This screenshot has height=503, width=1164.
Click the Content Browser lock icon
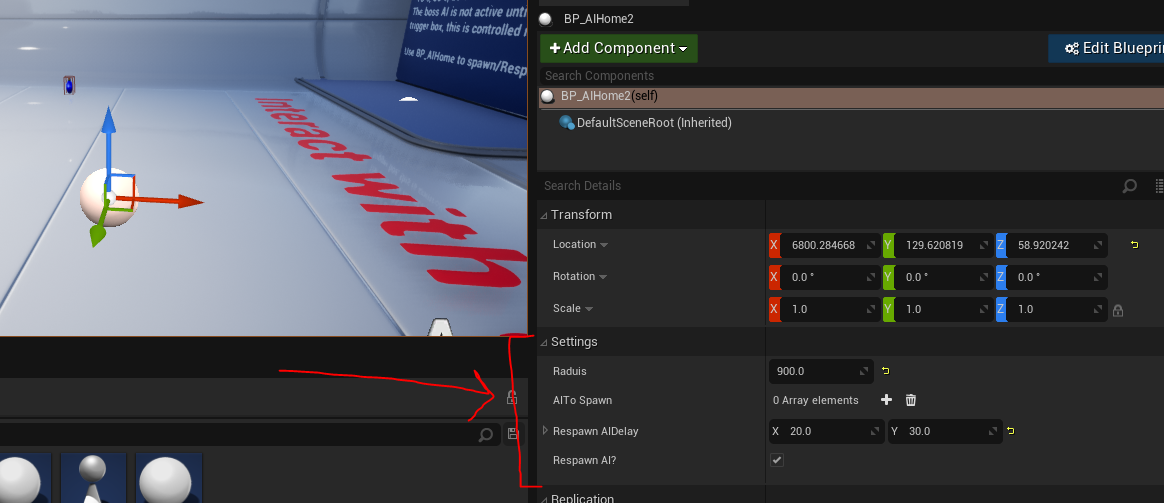(x=511, y=397)
